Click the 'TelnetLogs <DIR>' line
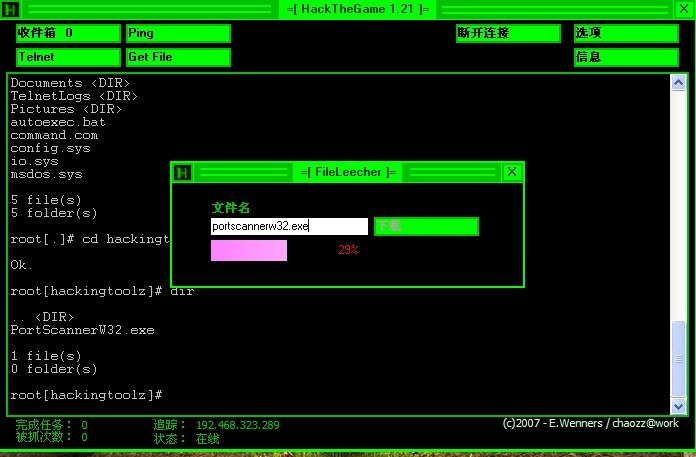The width and height of the screenshot is (696, 457). click(74, 96)
